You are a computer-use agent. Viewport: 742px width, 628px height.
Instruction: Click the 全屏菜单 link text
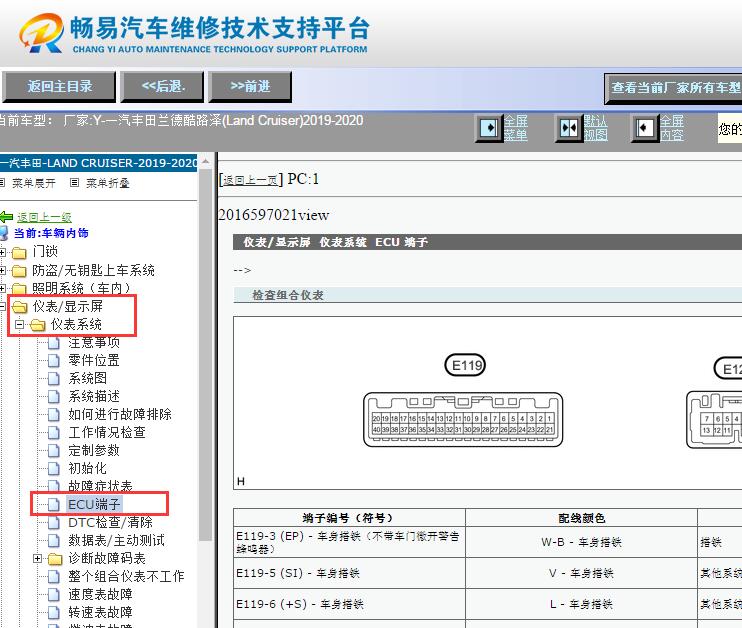pyautogui.click(x=515, y=128)
